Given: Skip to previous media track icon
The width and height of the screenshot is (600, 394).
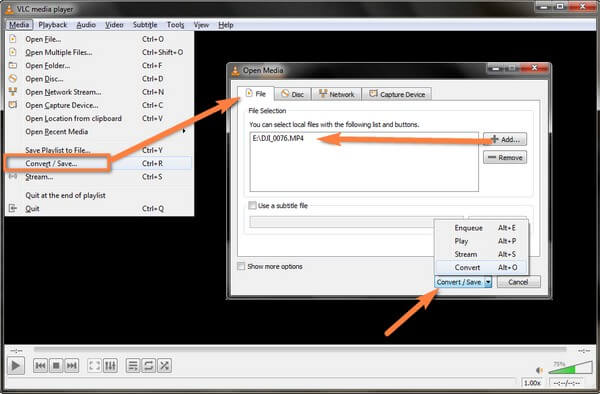Looking at the screenshot, I should (40, 366).
